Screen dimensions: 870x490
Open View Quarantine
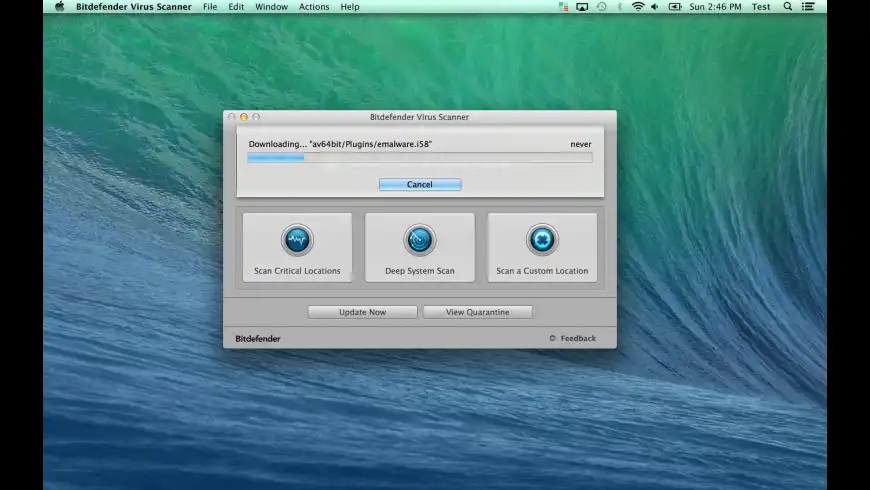click(477, 312)
